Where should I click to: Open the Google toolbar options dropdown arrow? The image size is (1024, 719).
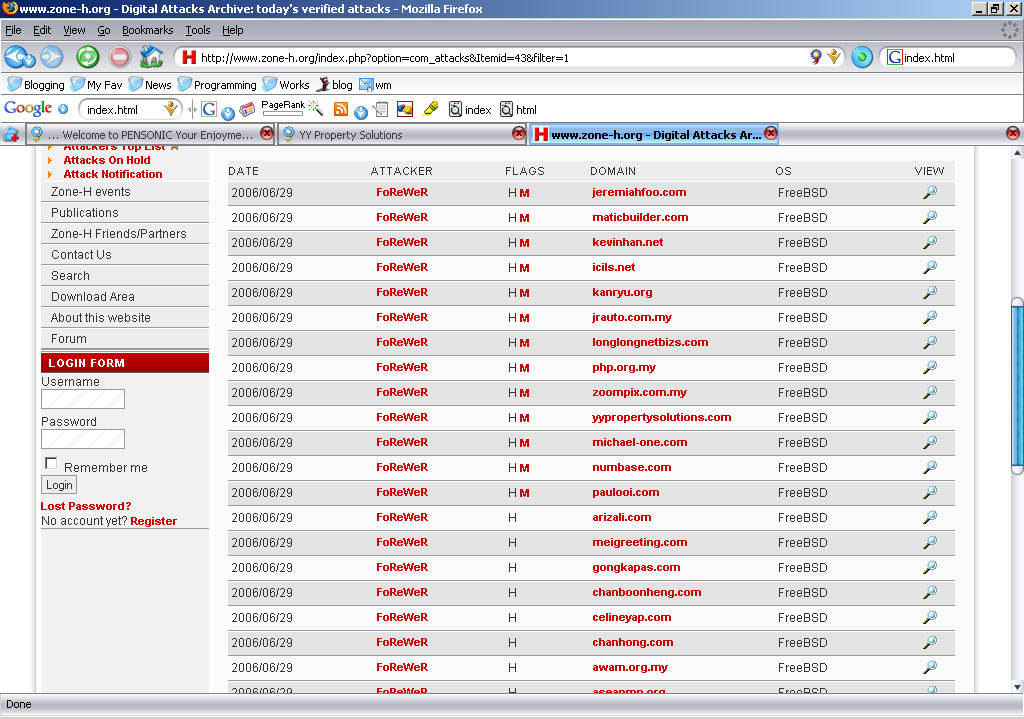click(63, 109)
